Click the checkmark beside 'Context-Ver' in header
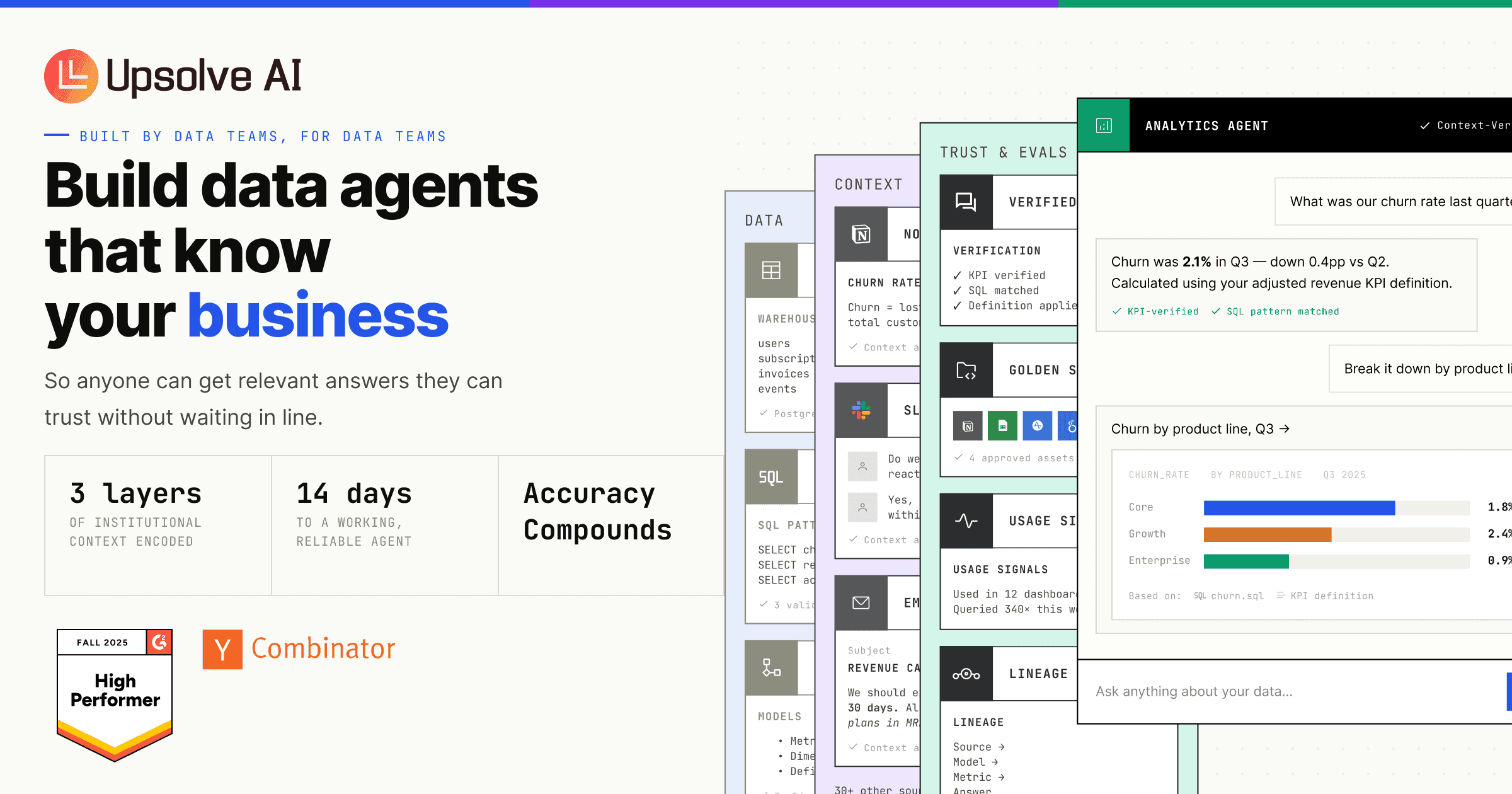The height and width of the screenshot is (794, 1512). click(1424, 126)
